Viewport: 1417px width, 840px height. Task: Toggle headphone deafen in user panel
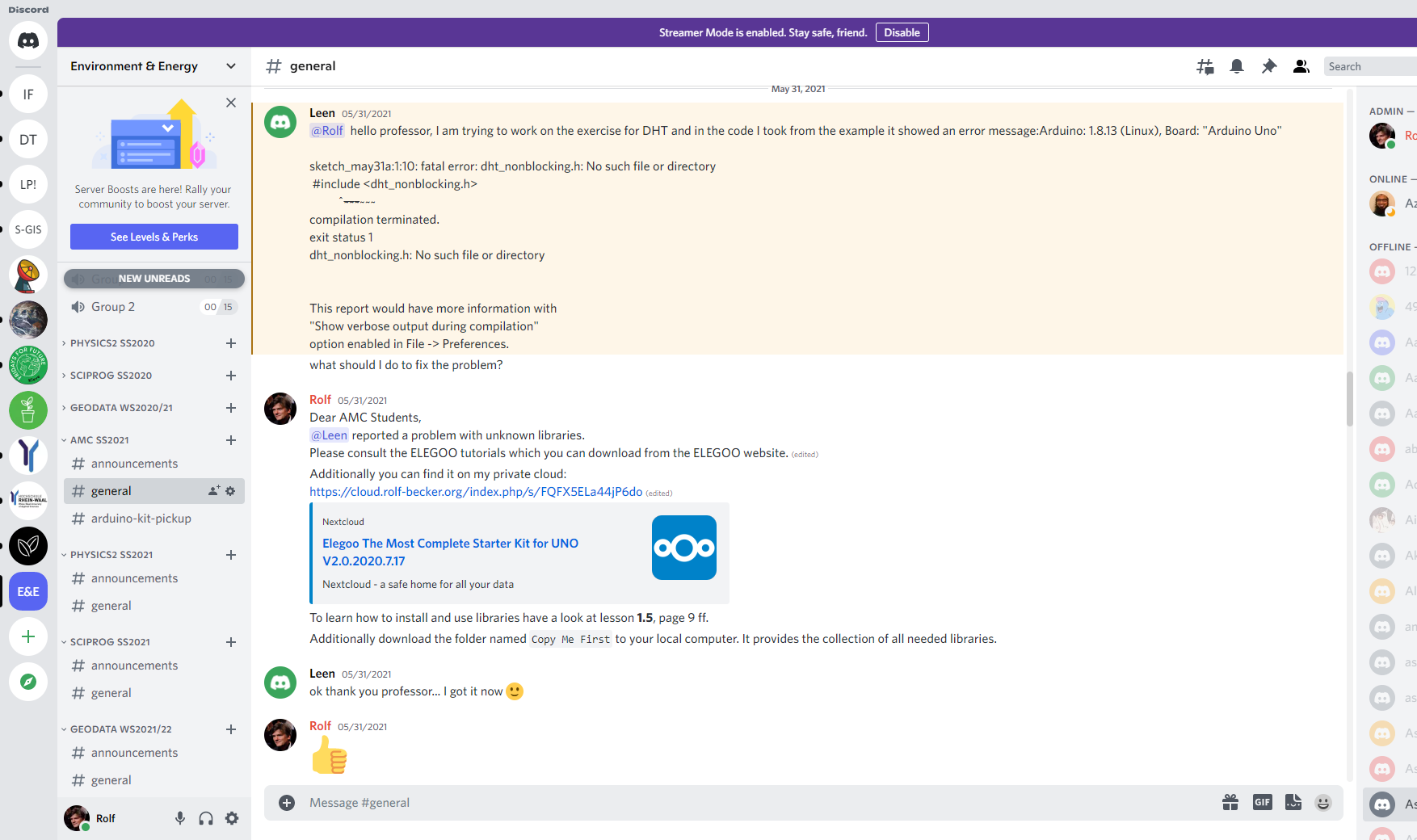pyautogui.click(x=206, y=818)
